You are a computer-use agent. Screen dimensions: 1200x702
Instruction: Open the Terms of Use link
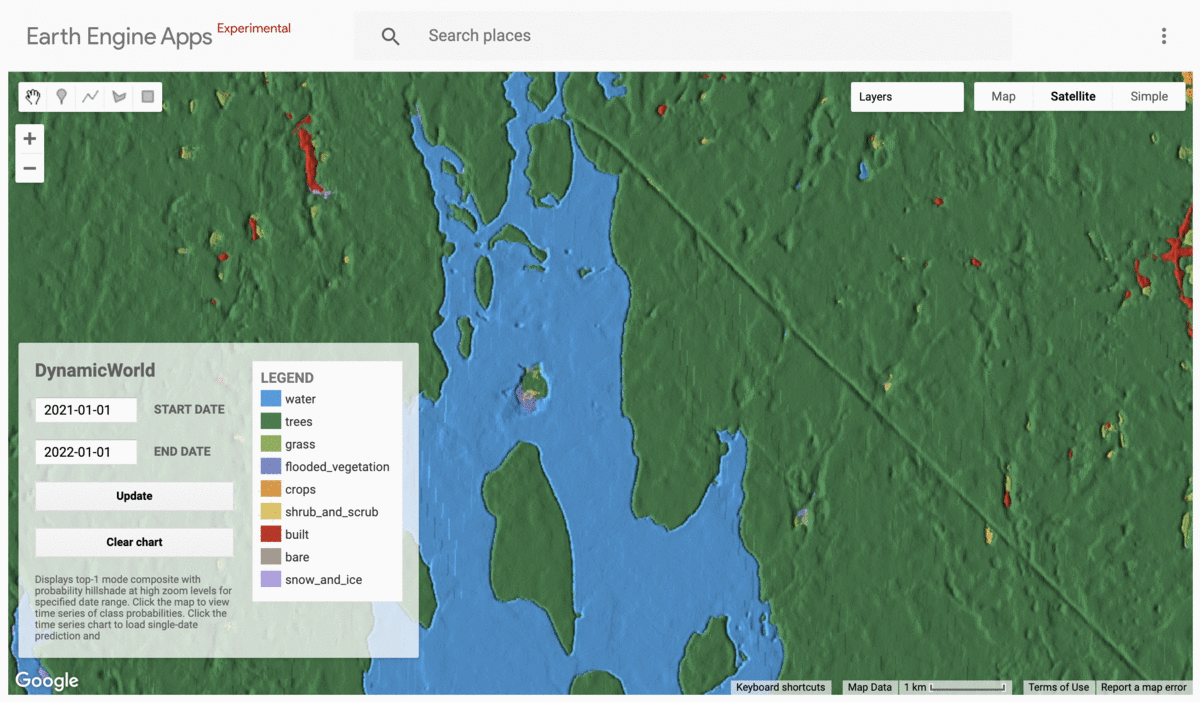pyautogui.click(x=1058, y=687)
